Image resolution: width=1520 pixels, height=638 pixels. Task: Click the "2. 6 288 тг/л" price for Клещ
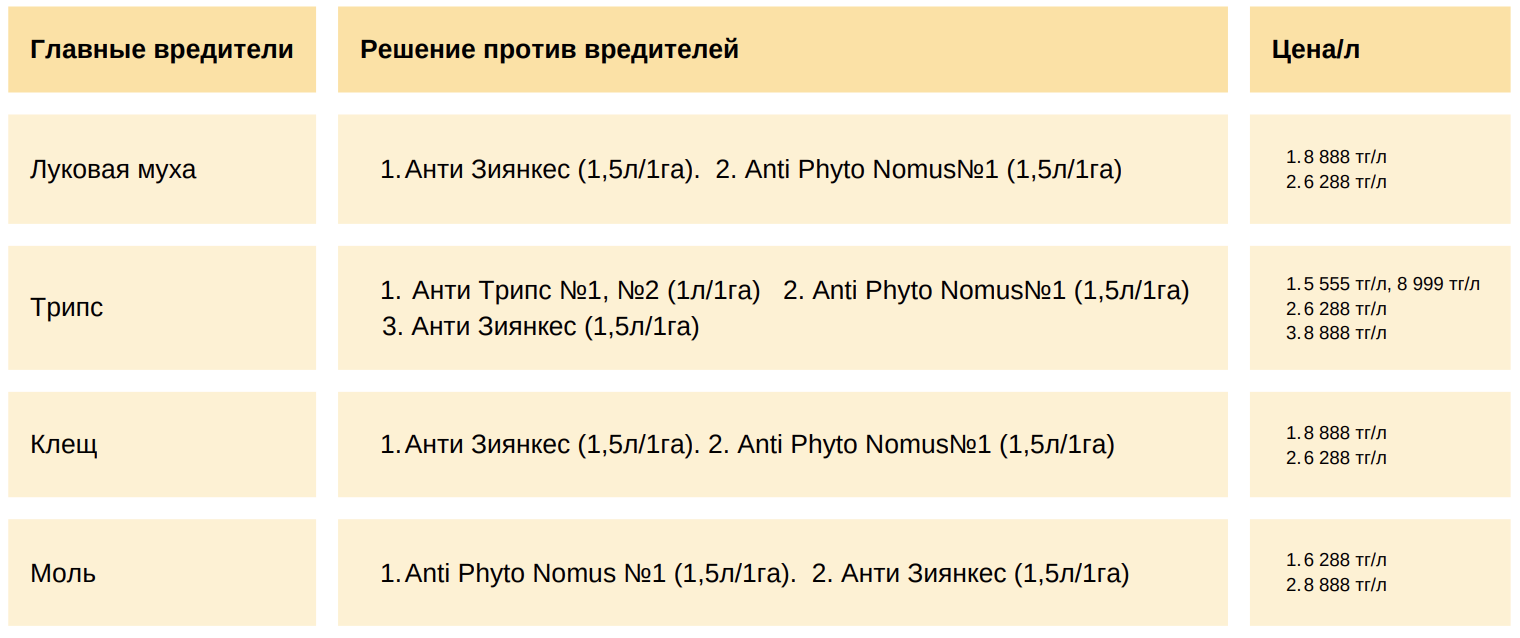coord(1337,458)
